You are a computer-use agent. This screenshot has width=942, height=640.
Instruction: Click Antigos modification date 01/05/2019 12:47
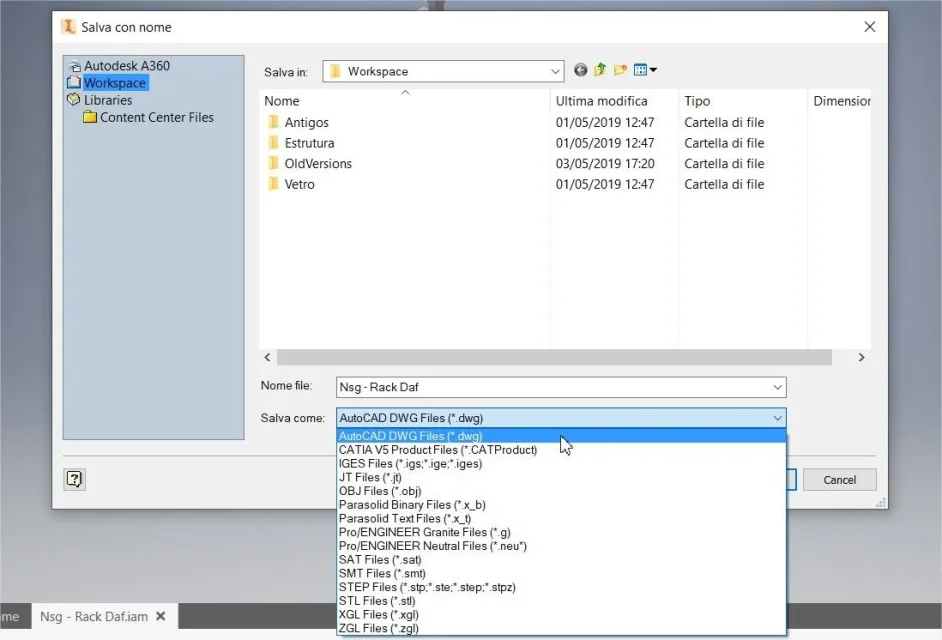pos(604,123)
